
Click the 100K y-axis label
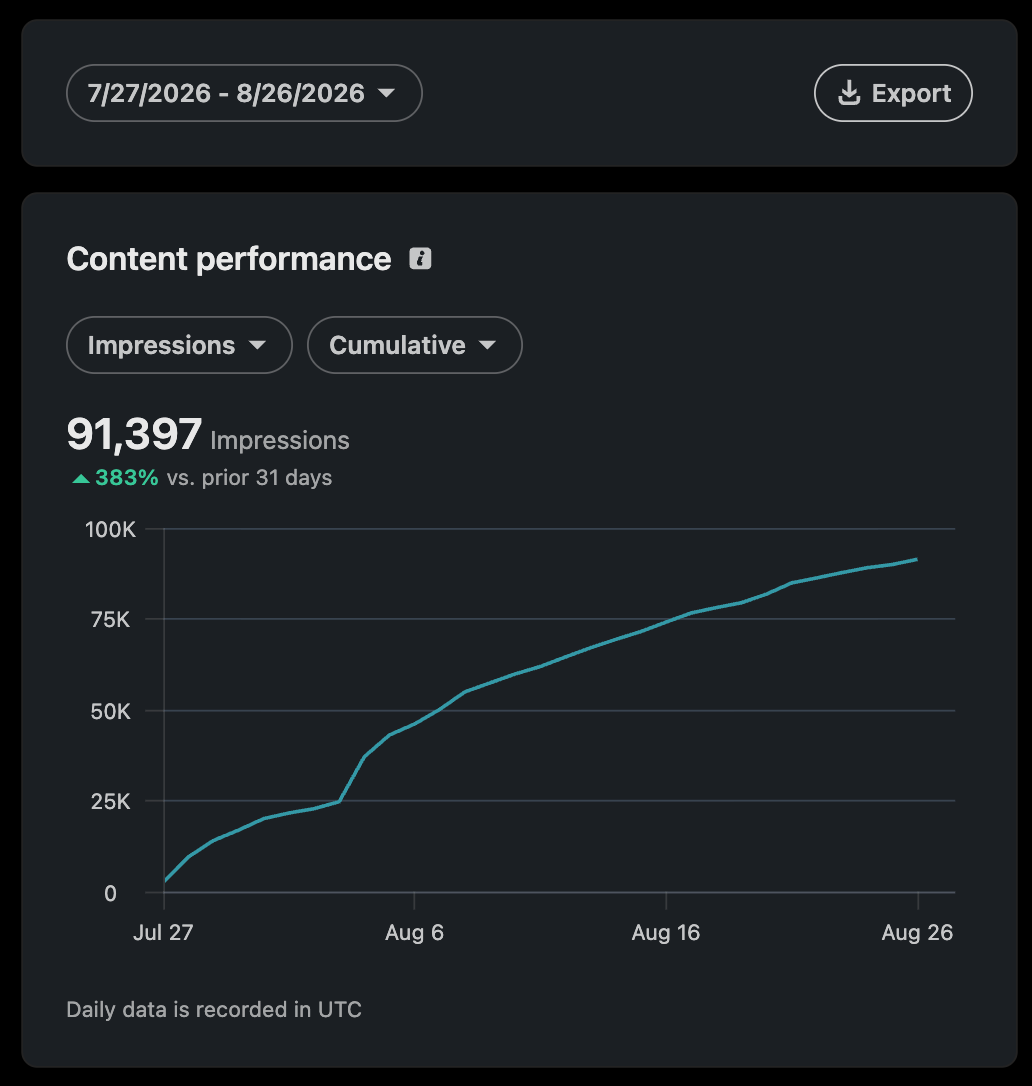pyautogui.click(x=110, y=530)
